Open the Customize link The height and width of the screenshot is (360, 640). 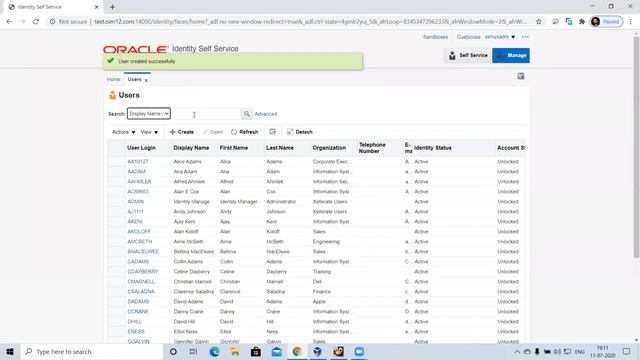click(x=468, y=37)
